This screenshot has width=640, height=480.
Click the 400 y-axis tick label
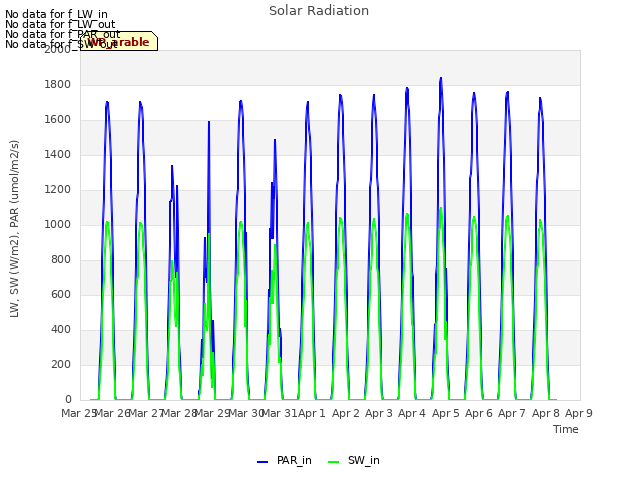(x=61, y=330)
